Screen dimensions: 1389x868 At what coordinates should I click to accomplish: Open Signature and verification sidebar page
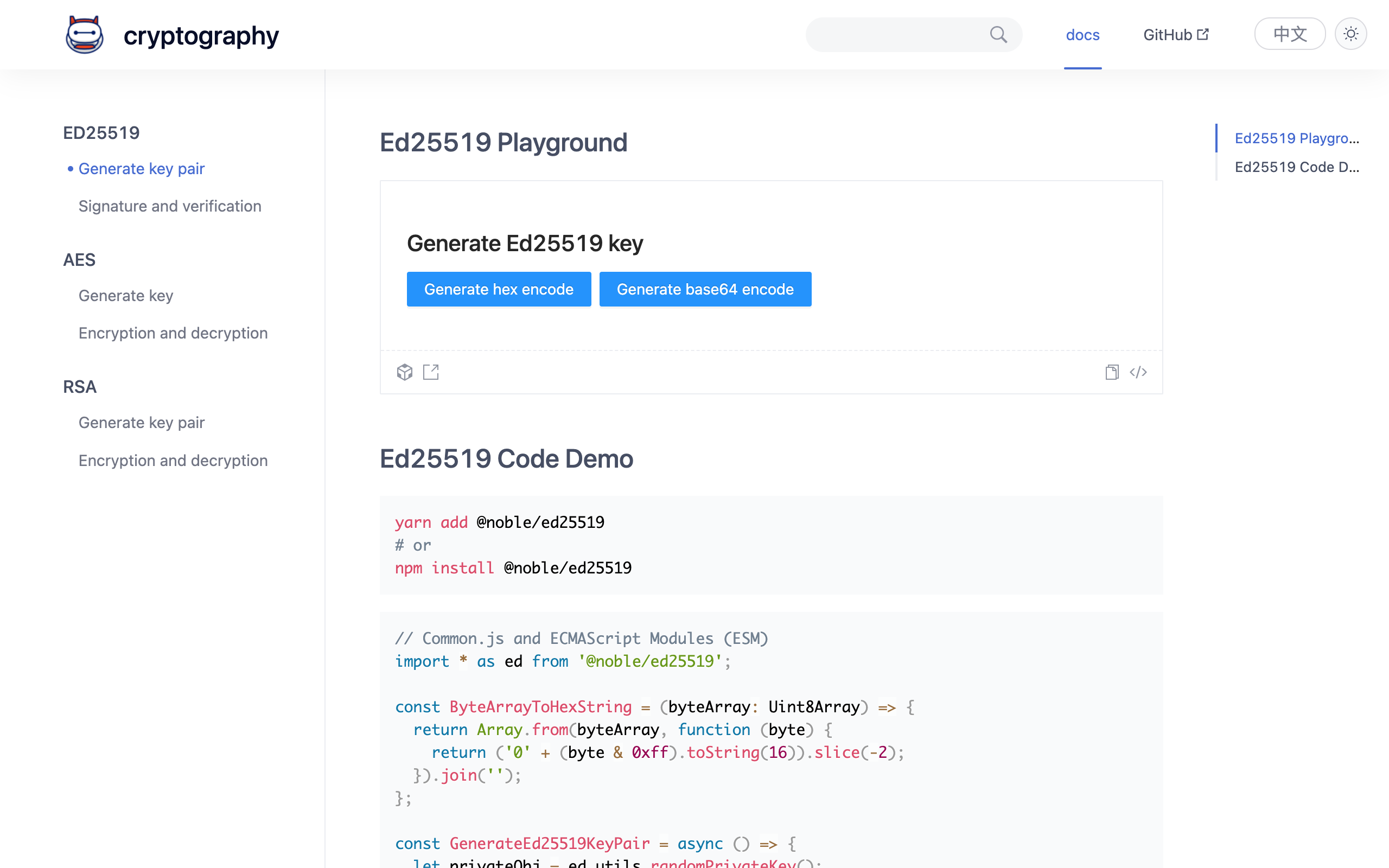(169, 206)
